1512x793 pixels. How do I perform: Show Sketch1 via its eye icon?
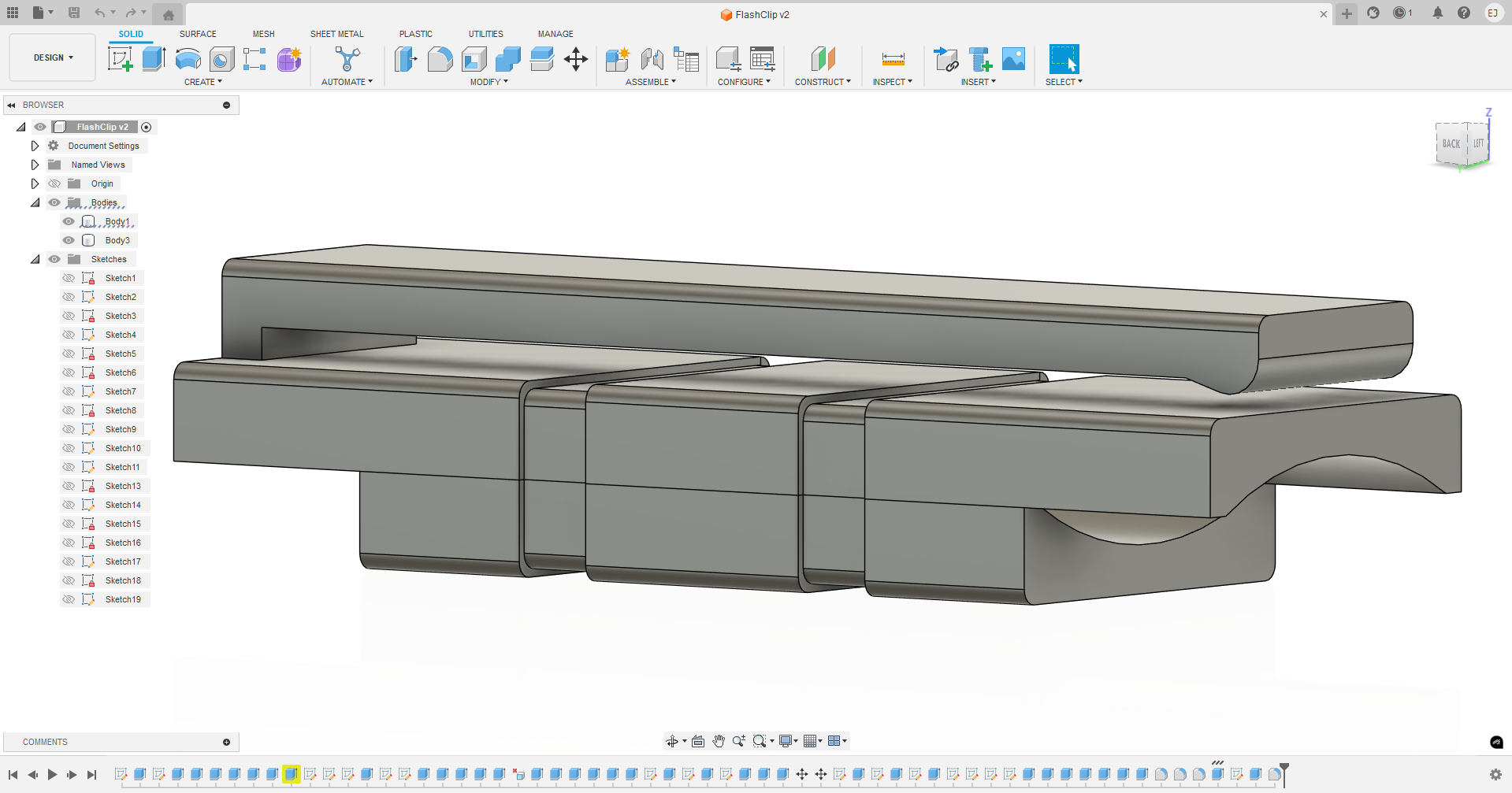(69, 278)
